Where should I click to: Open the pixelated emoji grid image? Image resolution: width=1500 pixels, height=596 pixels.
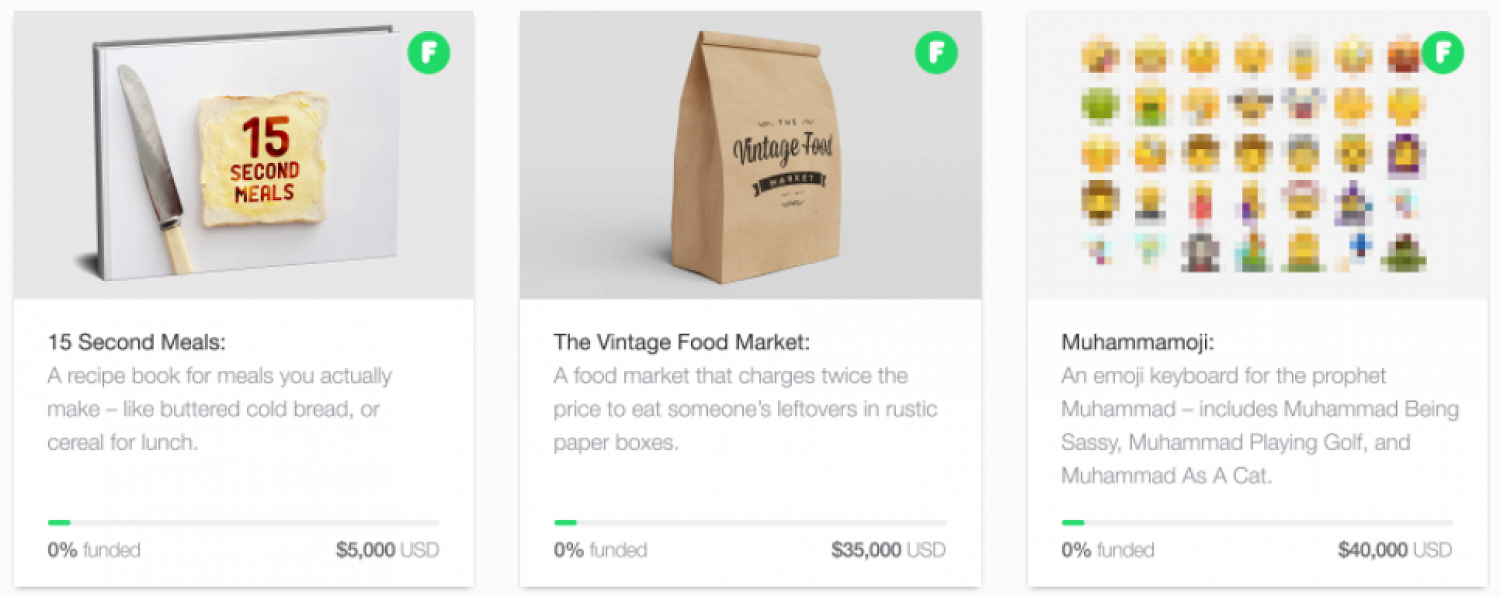tap(1257, 155)
